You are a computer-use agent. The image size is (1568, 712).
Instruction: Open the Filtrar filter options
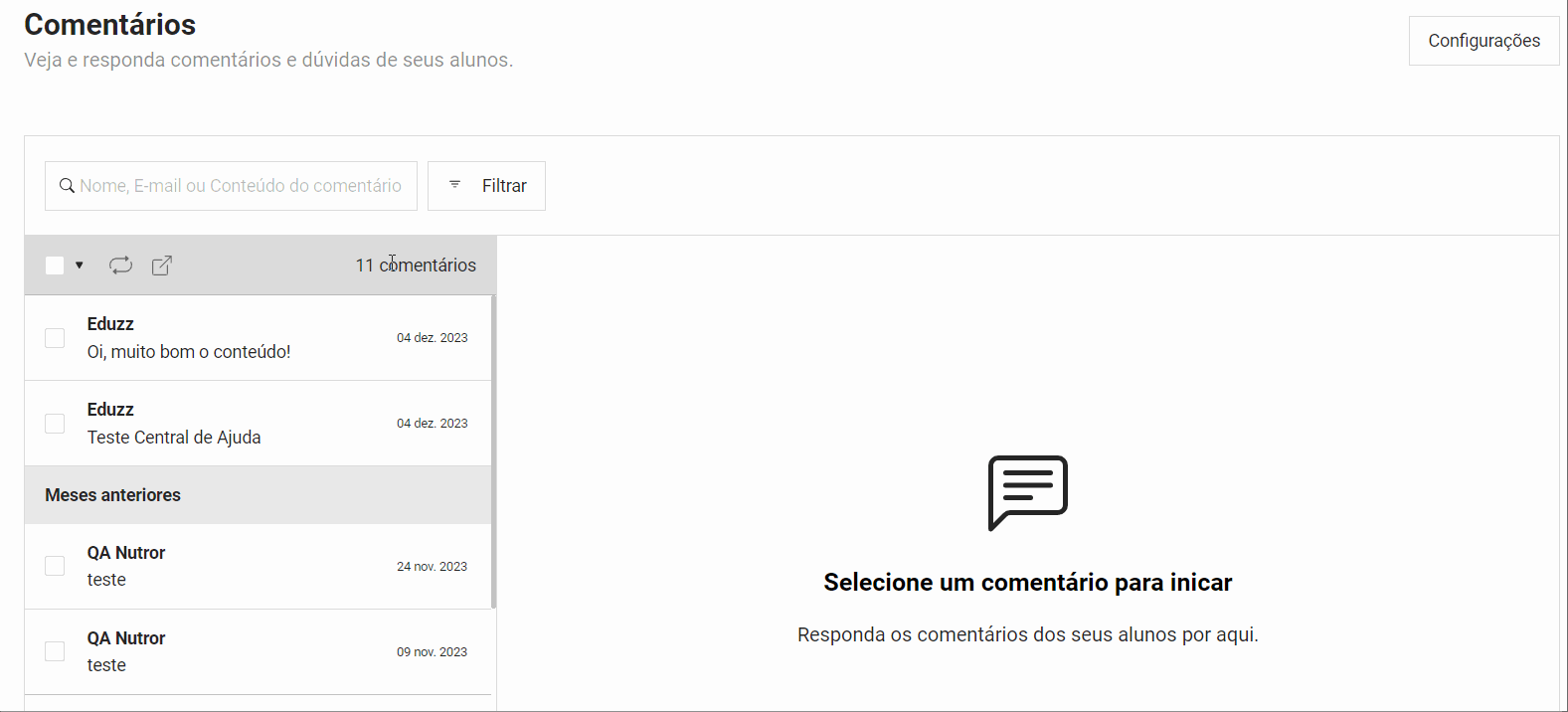point(486,186)
